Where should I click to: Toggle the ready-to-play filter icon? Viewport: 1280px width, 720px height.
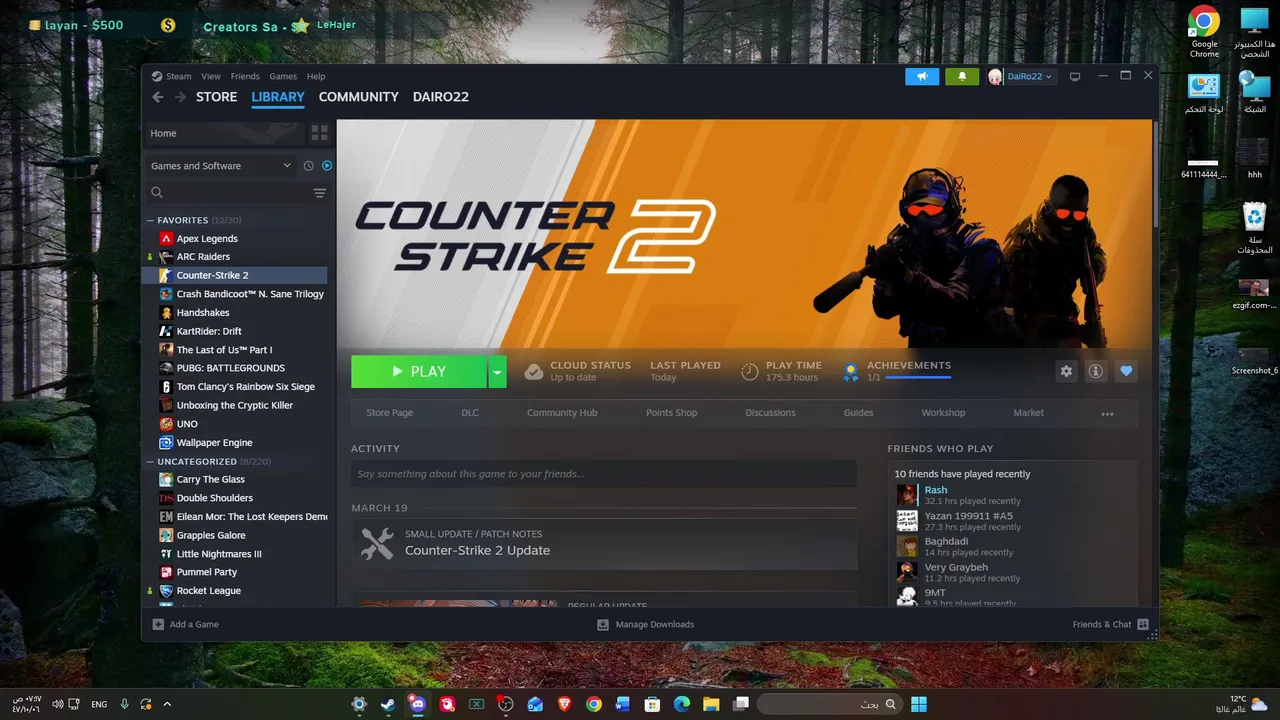pos(327,166)
